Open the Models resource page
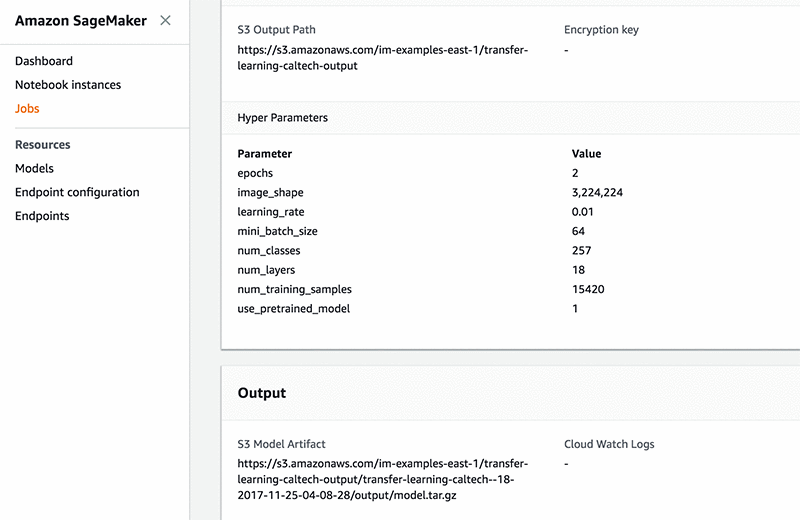Viewport: 800px width, 520px height. (34, 169)
